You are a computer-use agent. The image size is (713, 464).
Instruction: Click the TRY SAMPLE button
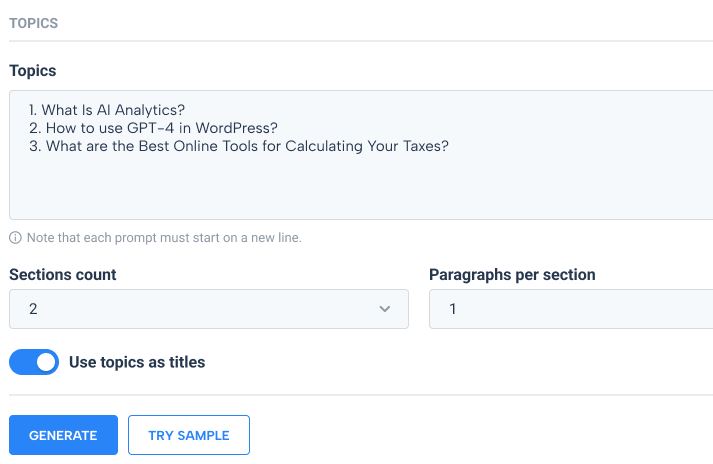(x=189, y=435)
